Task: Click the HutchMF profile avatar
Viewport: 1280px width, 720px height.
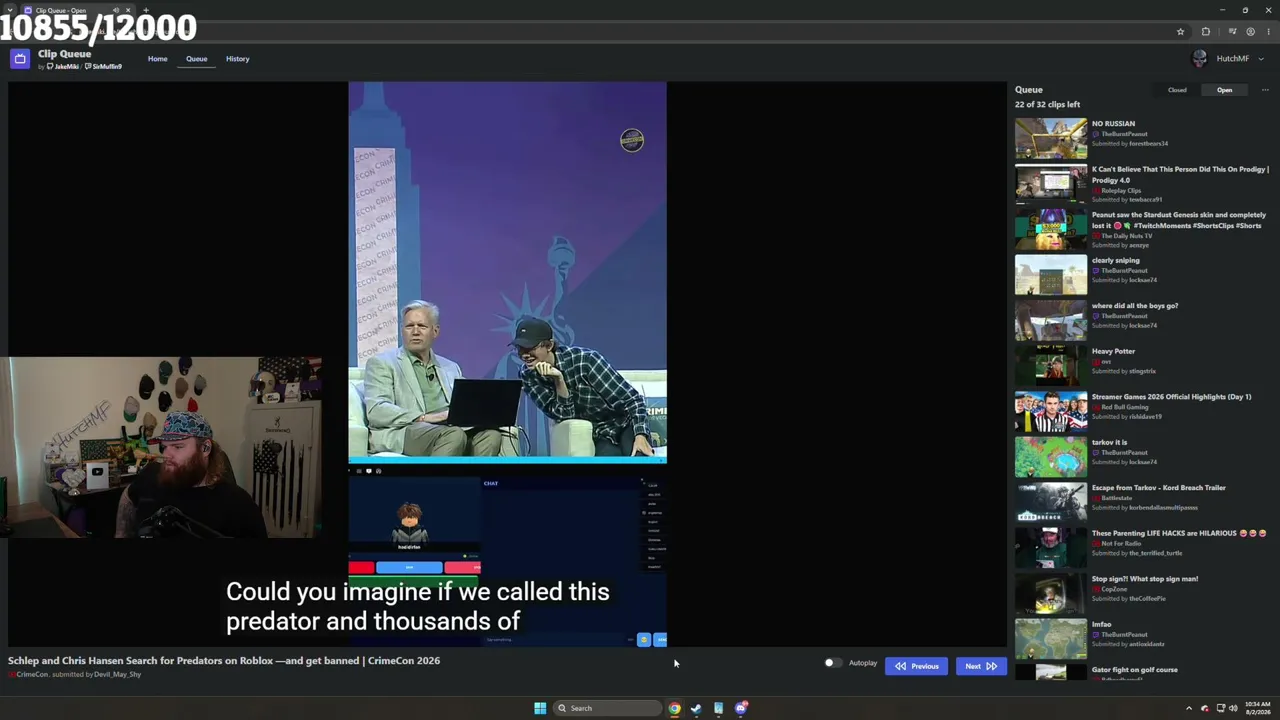Action: [x=1200, y=59]
